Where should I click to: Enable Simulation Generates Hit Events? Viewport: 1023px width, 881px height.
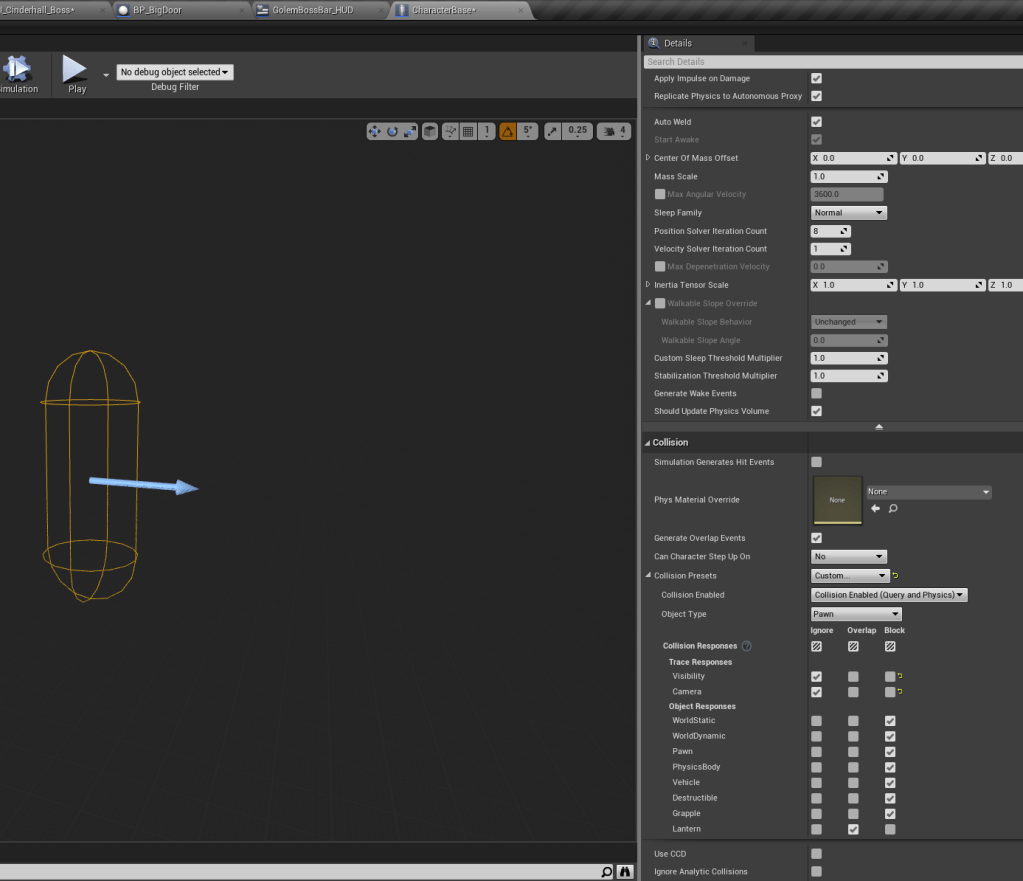[816, 462]
